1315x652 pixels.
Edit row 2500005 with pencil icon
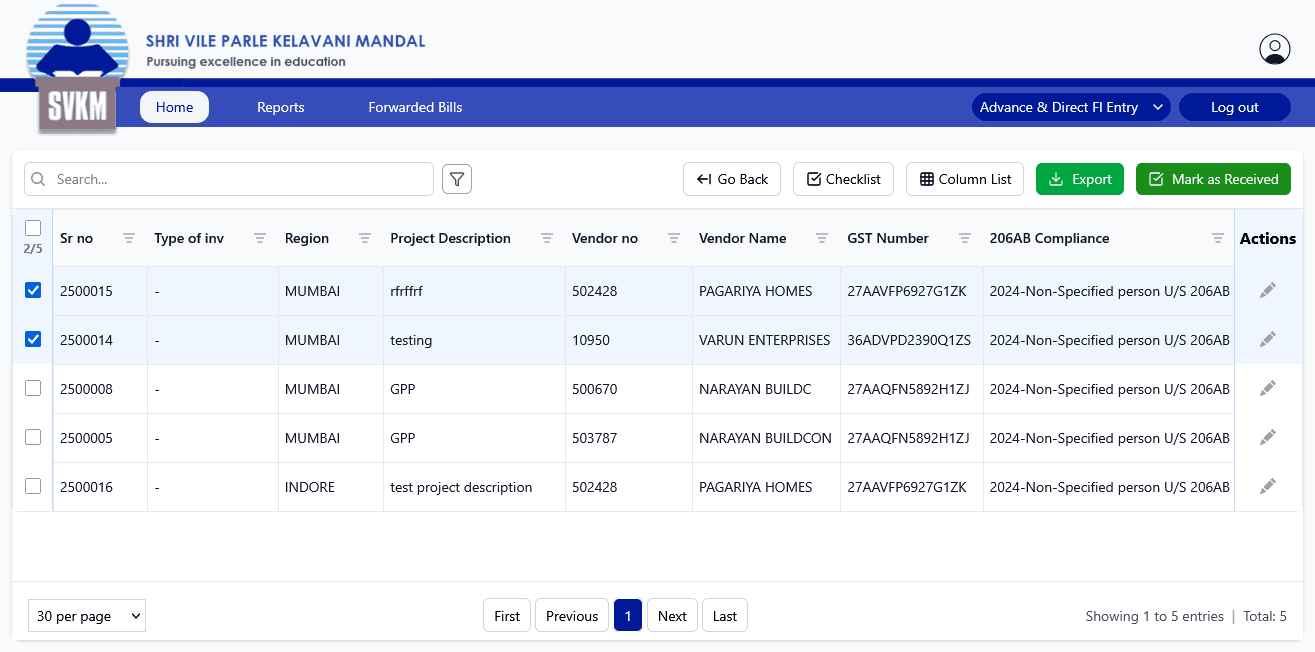(1268, 438)
